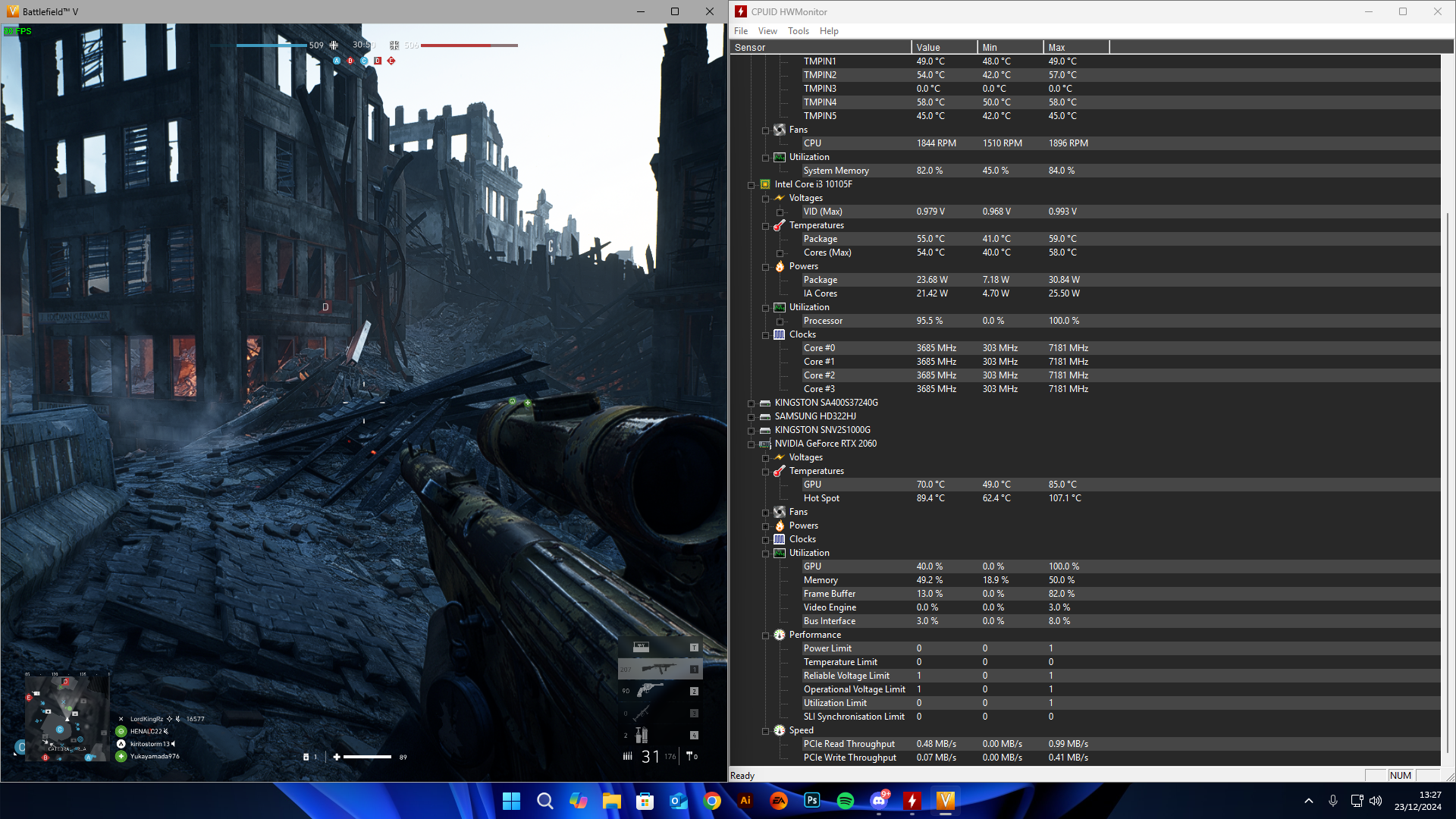The width and height of the screenshot is (1456, 819).
Task: Open Microsoft Store from taskbar
Action: pyautogui.click(x=645, y=801)
